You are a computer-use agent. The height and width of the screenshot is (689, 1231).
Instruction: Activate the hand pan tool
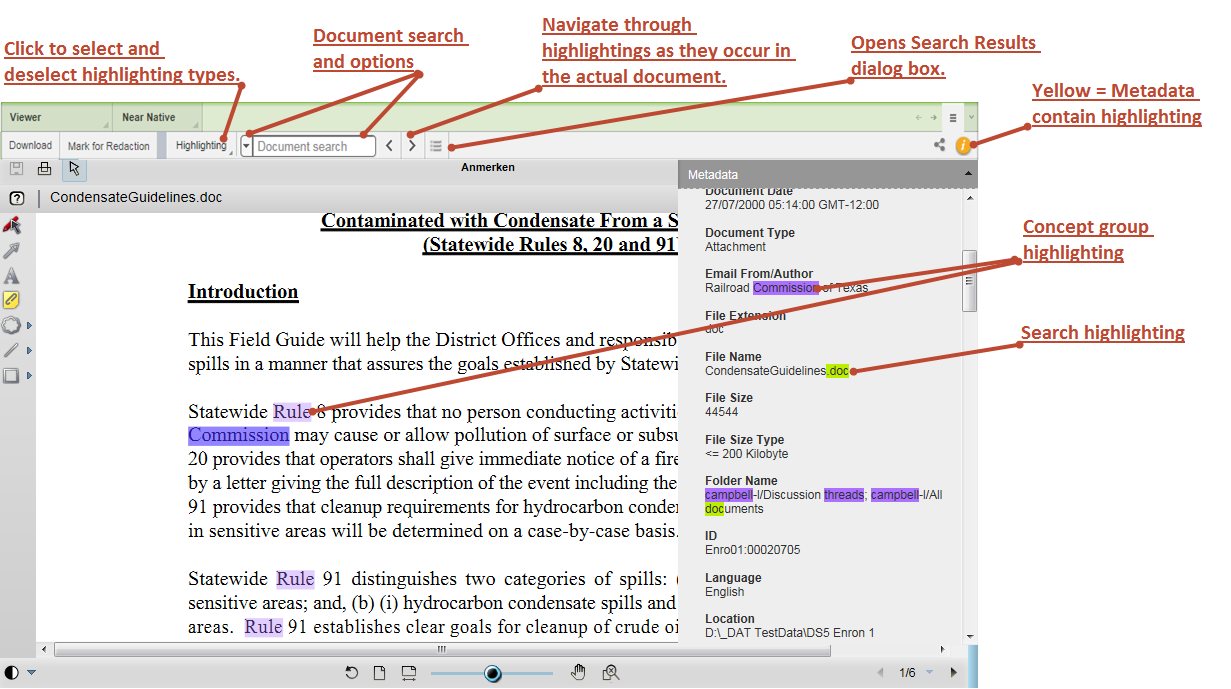pos(578,673)
